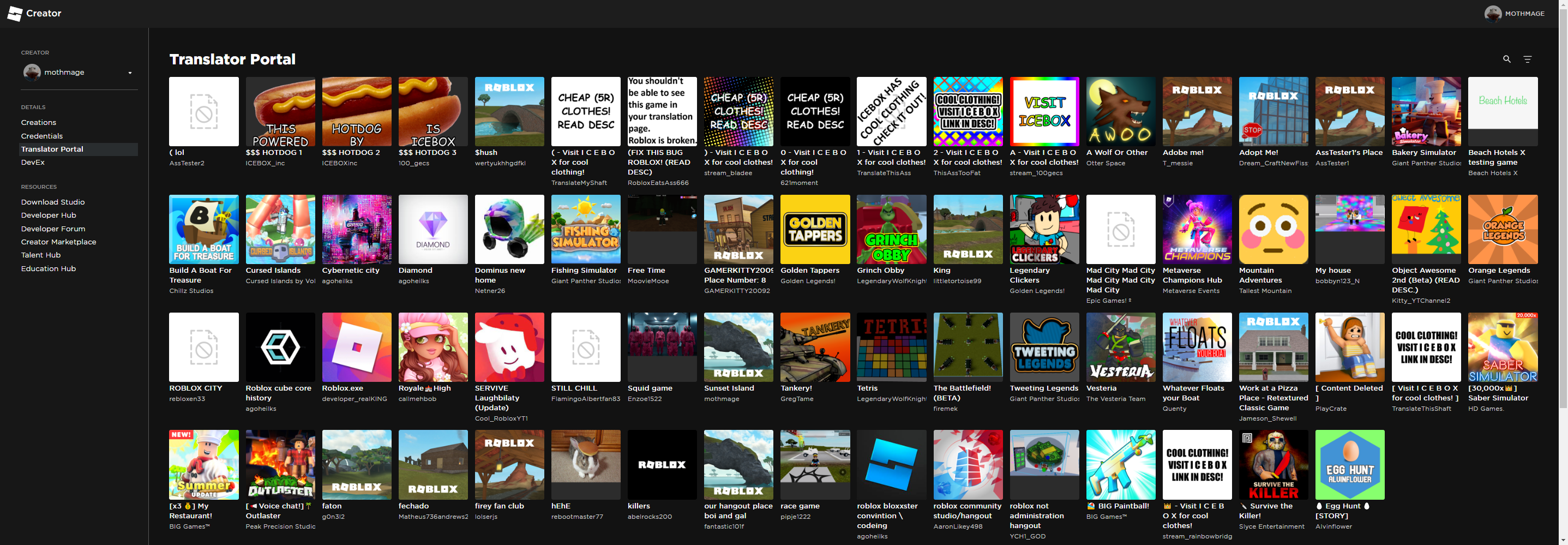Click the SERVIVE Laughbilaty (Update) icon
The width and height of the screenshot is (1568, 545).
tap(509, 347)
